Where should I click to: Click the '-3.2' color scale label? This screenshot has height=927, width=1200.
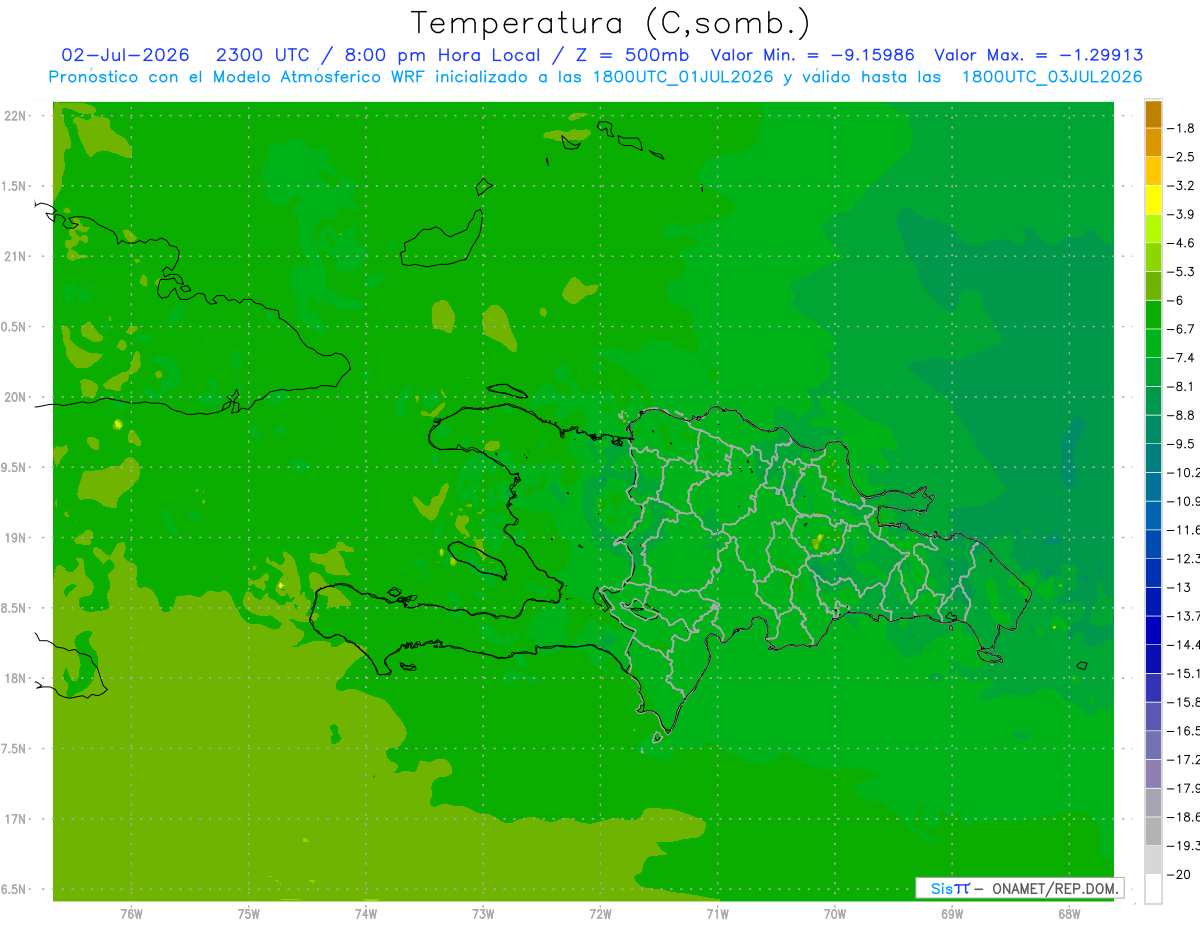[1181, 186]
